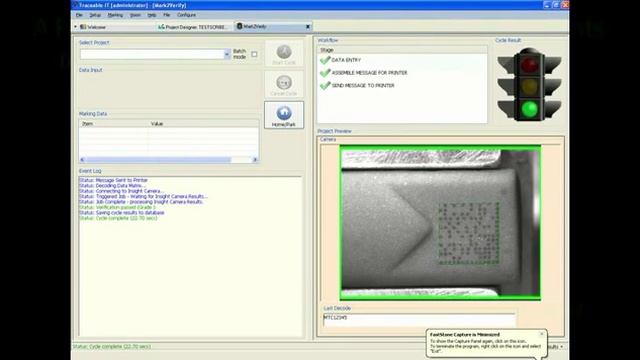Click the DATA ENTRY green checkmark icon

[325, 60]
